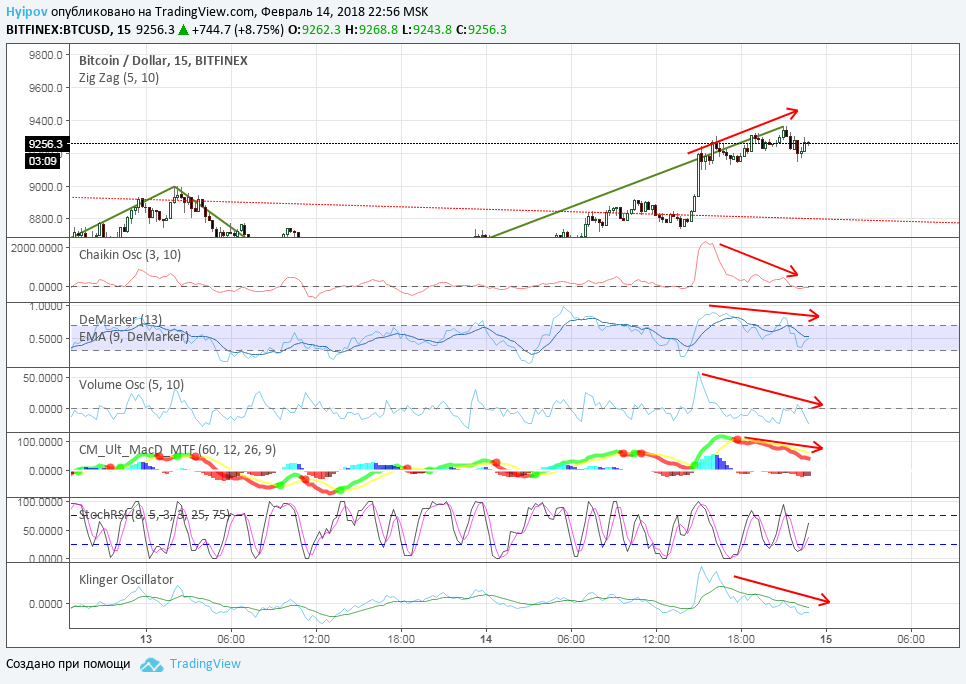
Task: Click the 9600.0 price axis label
Action: (45, 88)
